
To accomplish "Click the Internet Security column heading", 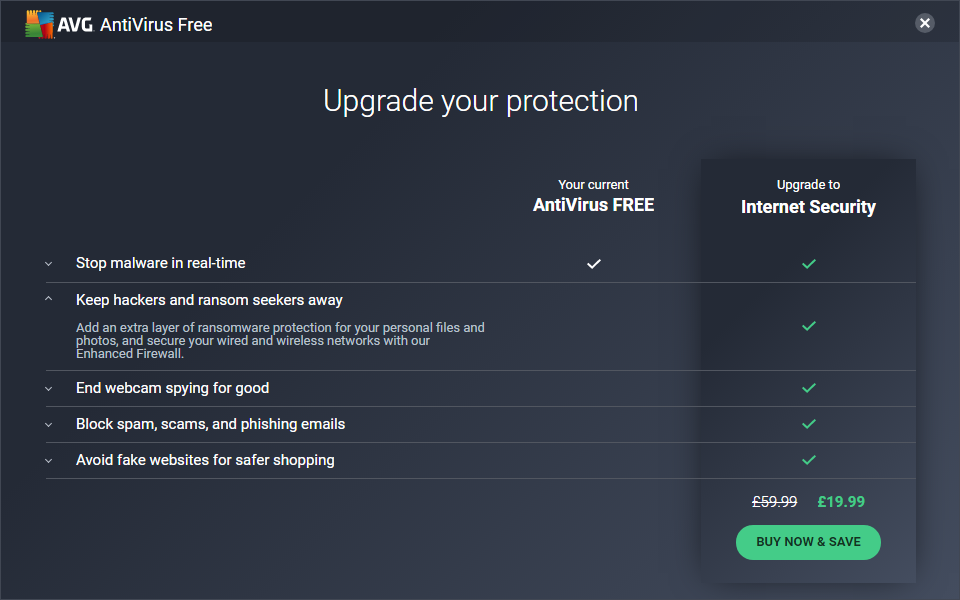I will [x=808, y=207].
